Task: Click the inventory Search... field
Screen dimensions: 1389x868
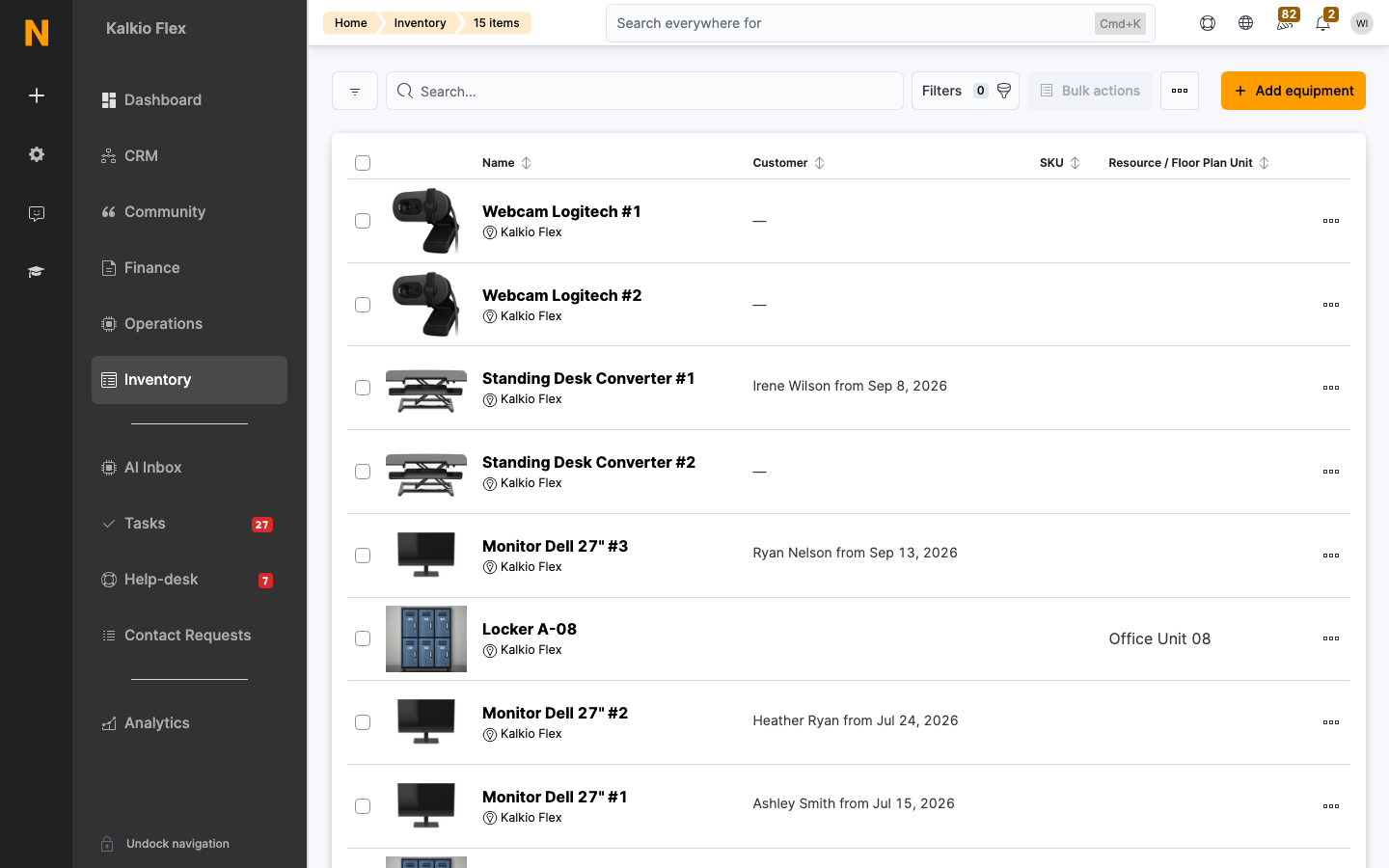Action: coord(644,91)
